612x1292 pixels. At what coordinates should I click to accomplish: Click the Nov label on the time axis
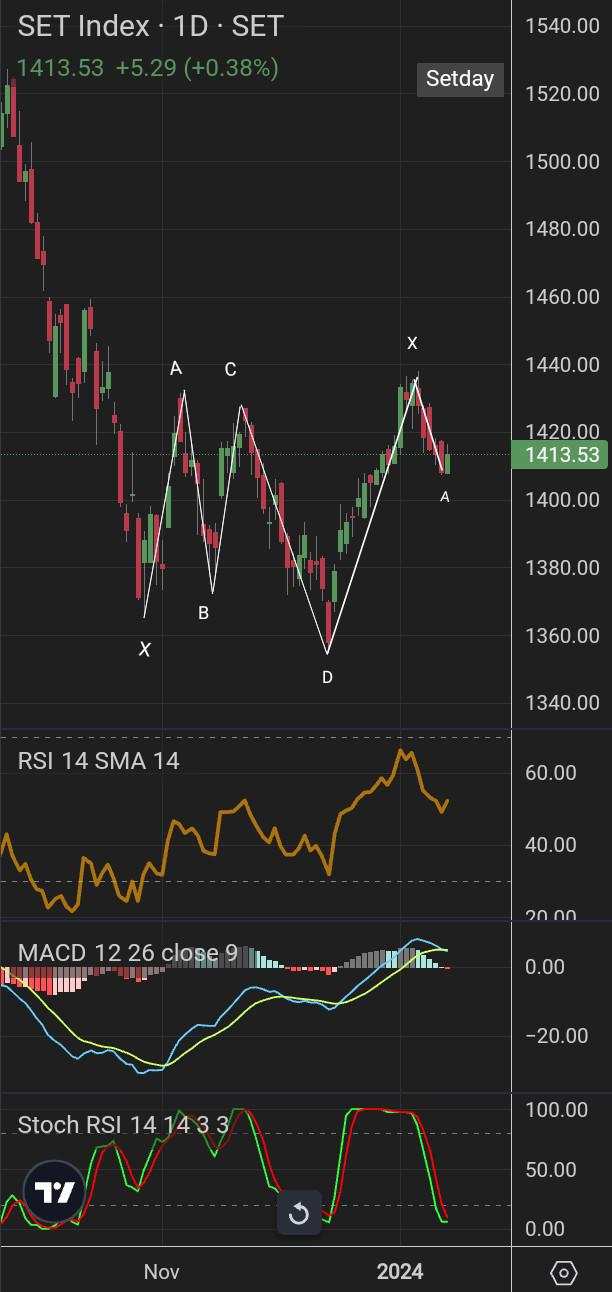pos(162,1272)
